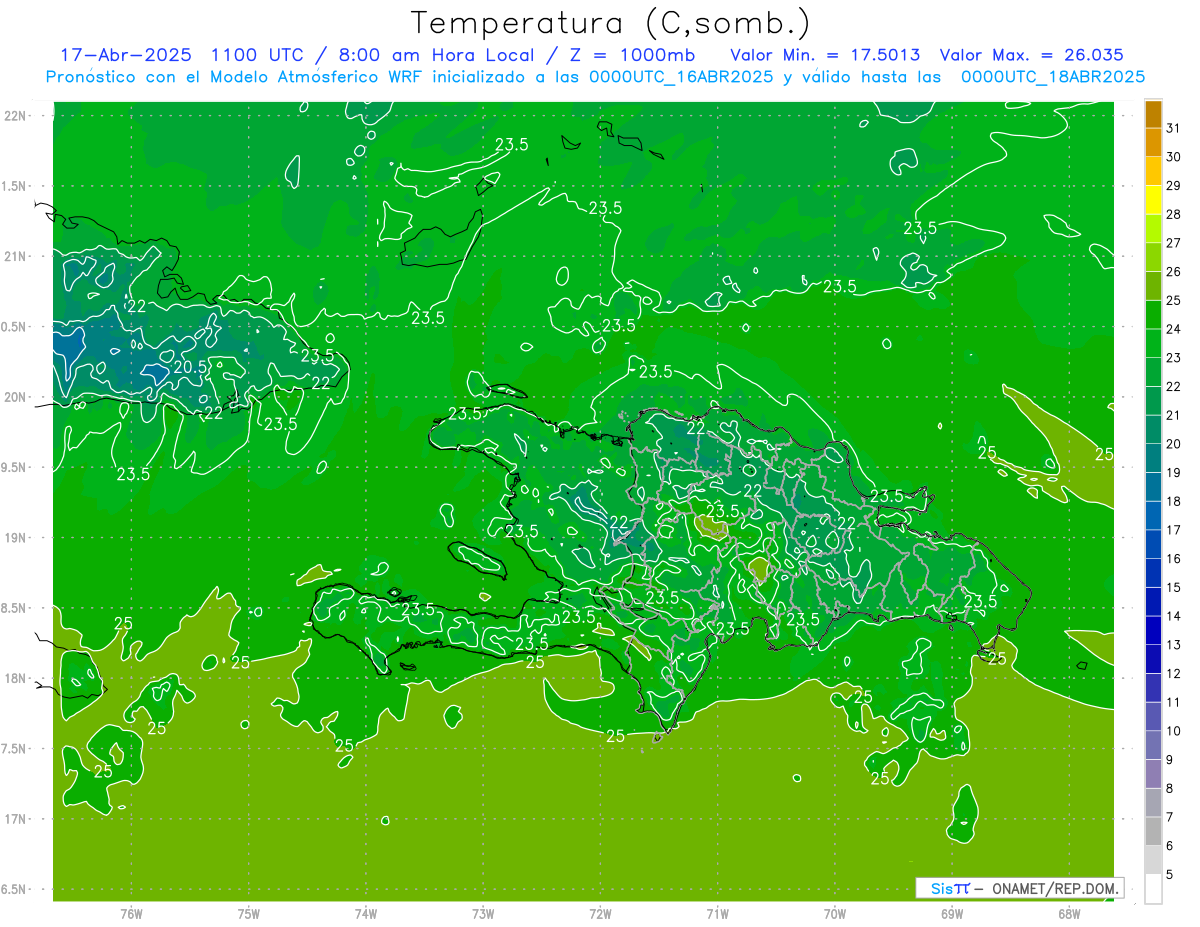Pick the pure blue legend swatch between 13 and 14
Image resolution: width=1200 pixels, height=927 pixels.
click(x=1153, y=630)
